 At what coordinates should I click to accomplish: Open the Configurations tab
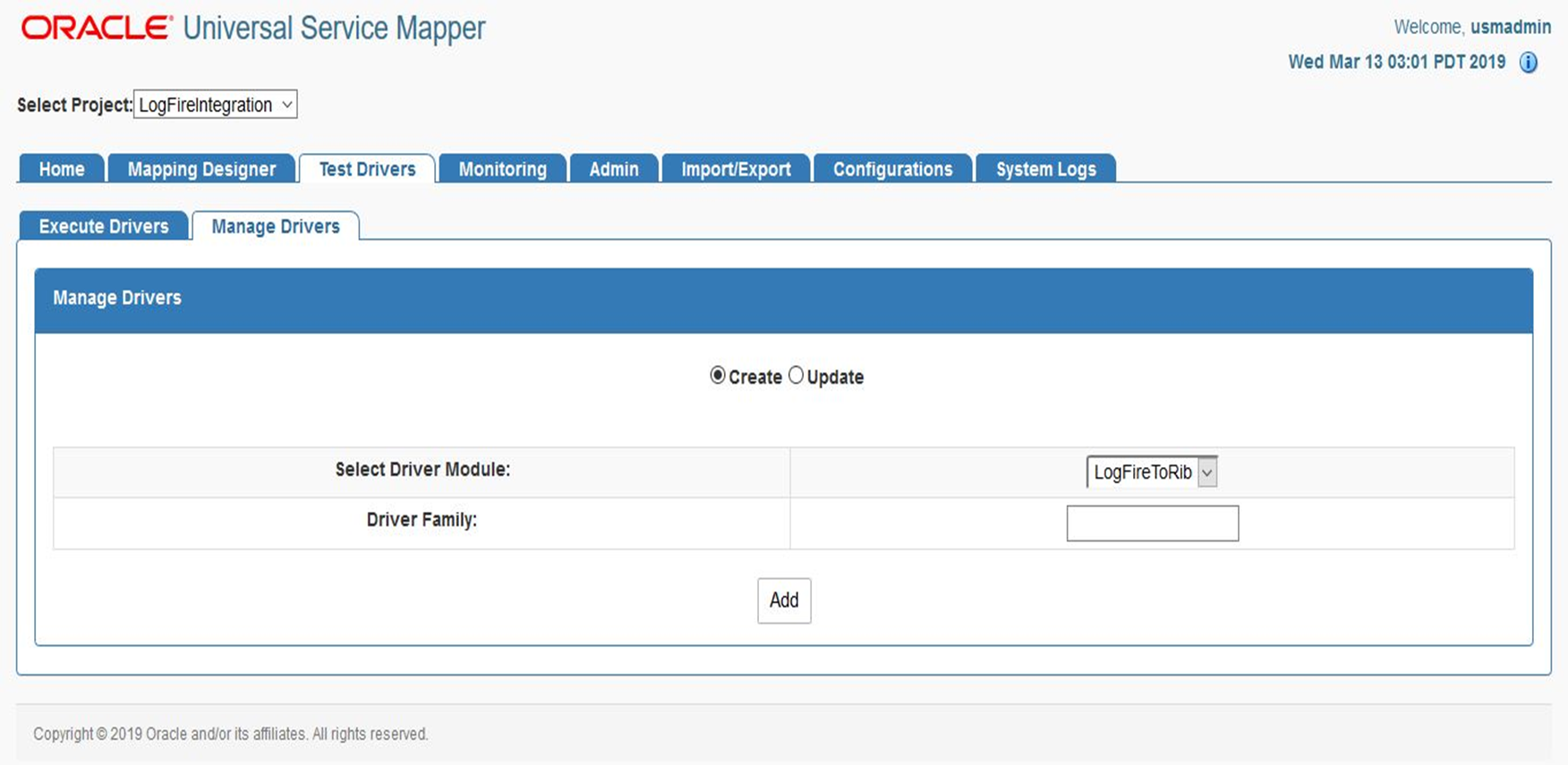892,169
